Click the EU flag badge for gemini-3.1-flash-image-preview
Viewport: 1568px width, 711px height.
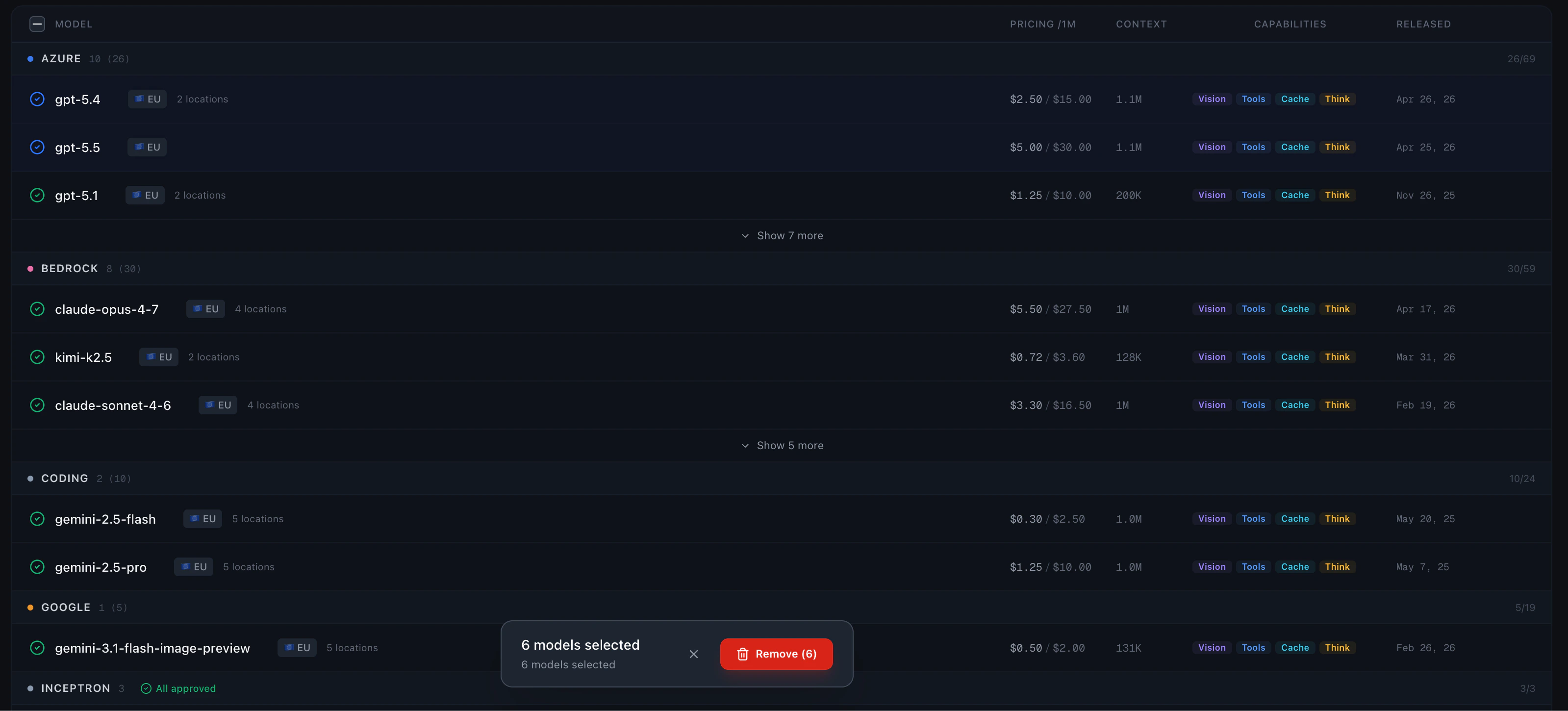click(x=297, y=648)
